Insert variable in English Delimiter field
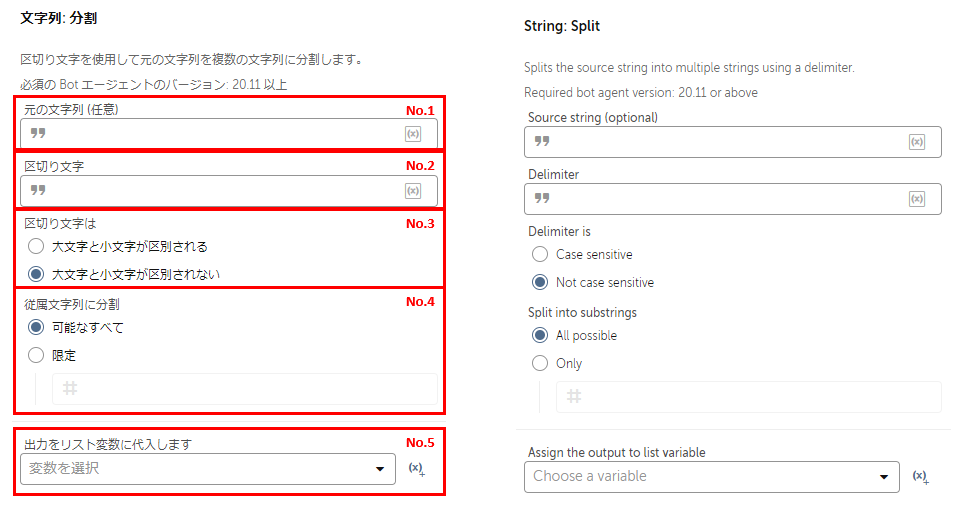Screen dimensions: 974x508 pyautogui.click(x=917, y=199)
